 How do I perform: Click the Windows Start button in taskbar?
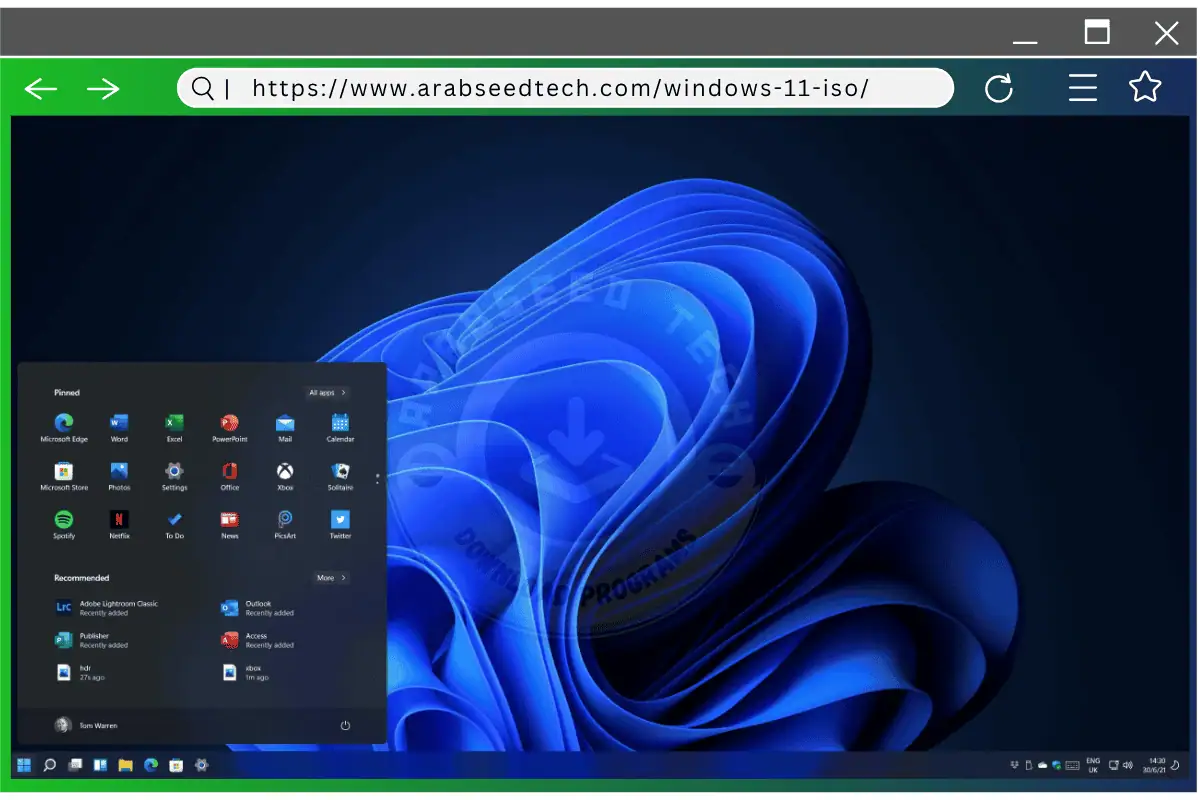click(x=23, y=765)
